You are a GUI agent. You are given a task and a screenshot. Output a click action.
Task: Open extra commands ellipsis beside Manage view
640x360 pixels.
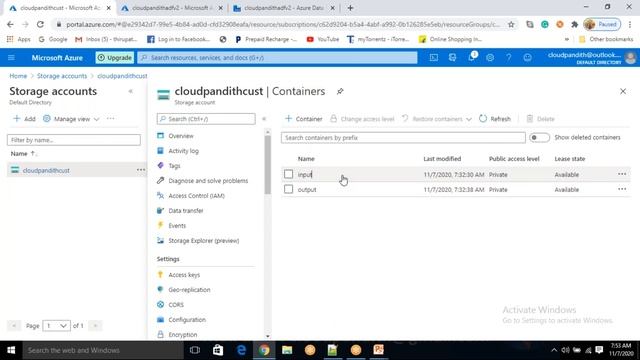point(110,119)
